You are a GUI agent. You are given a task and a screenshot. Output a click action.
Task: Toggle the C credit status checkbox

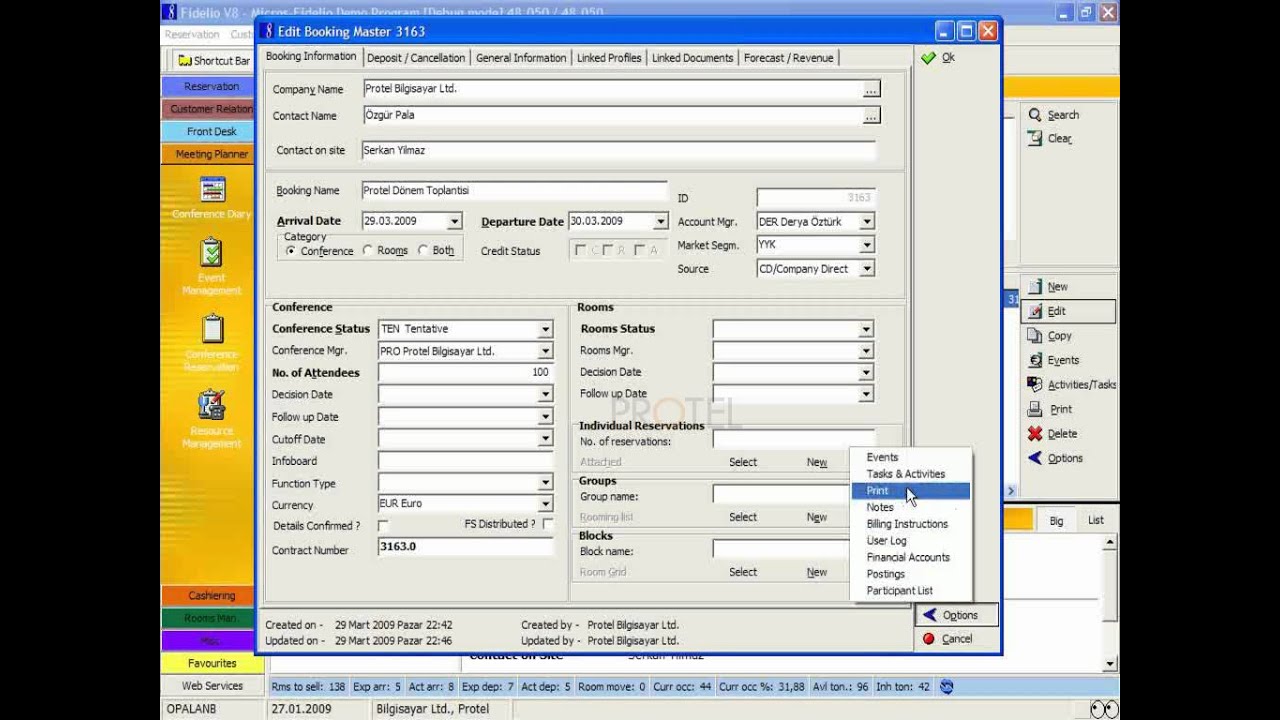point(581,250)
